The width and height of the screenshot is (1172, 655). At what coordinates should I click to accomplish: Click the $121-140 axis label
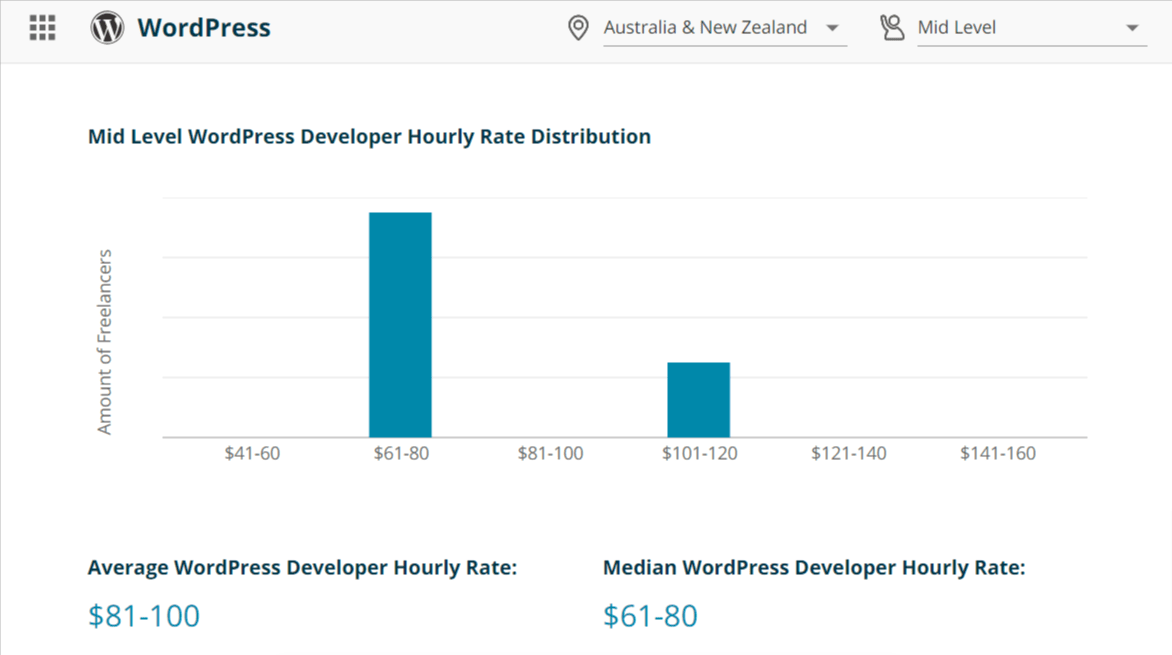(x=849, y=453)
